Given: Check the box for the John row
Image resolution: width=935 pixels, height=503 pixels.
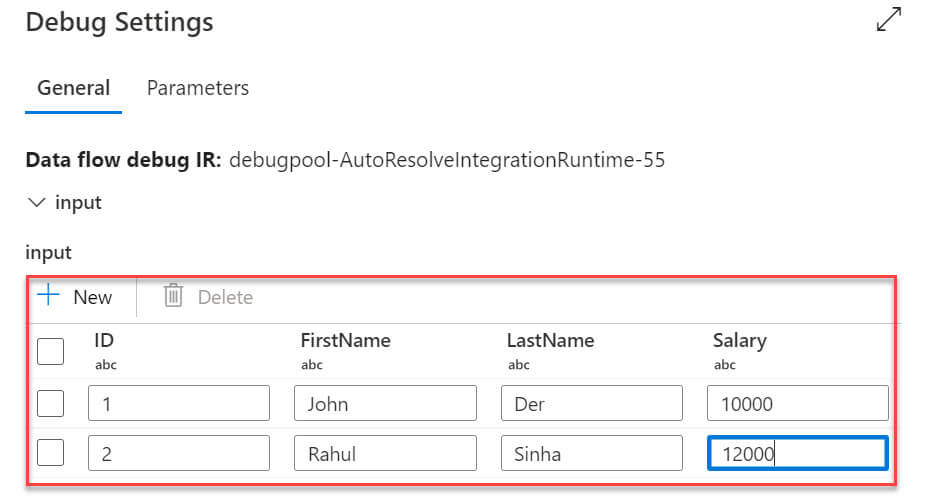Looking at the screenshot, I should point(50,404).
